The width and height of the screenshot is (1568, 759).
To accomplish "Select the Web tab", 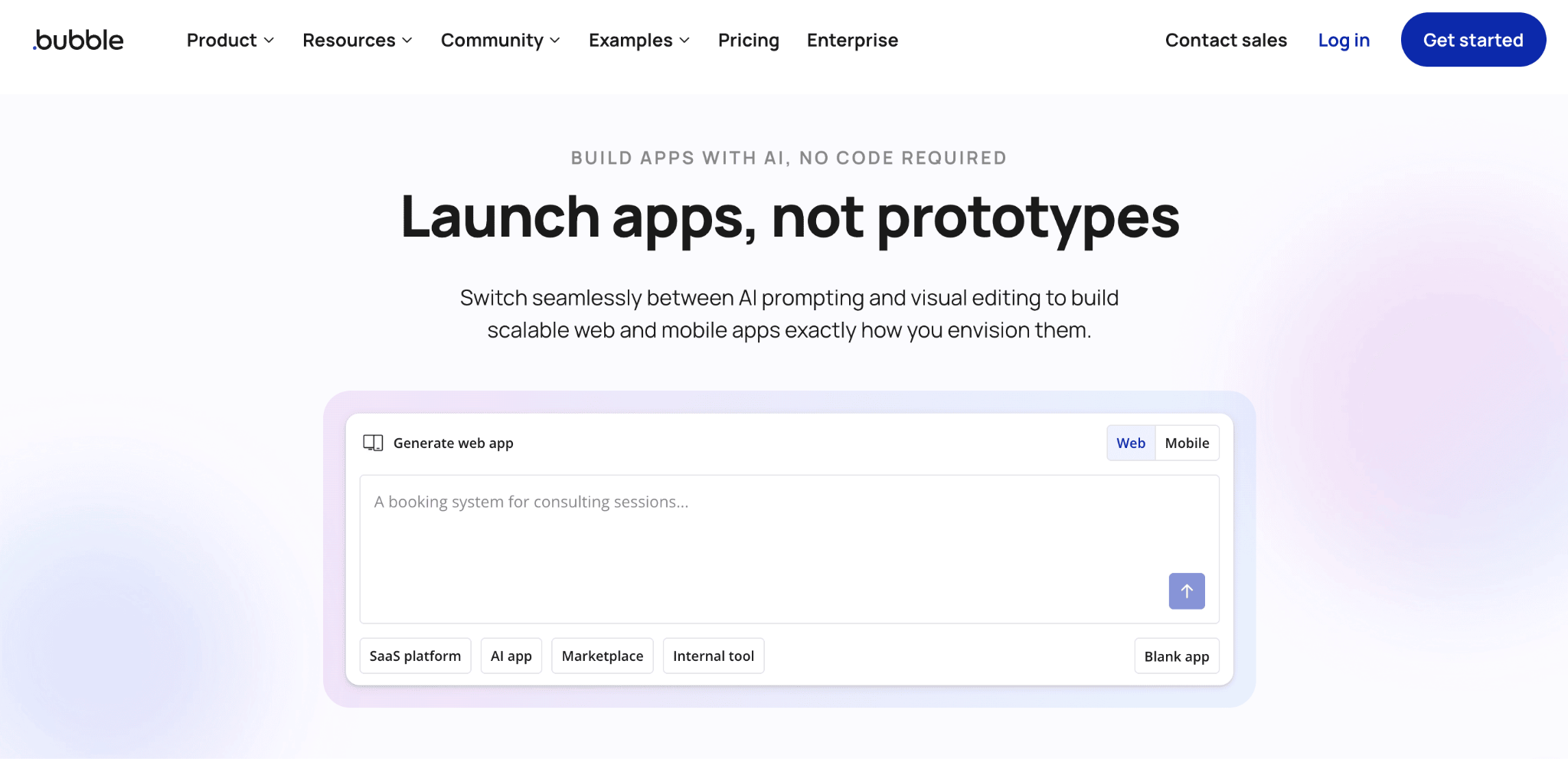I will tap(1131, 443).
